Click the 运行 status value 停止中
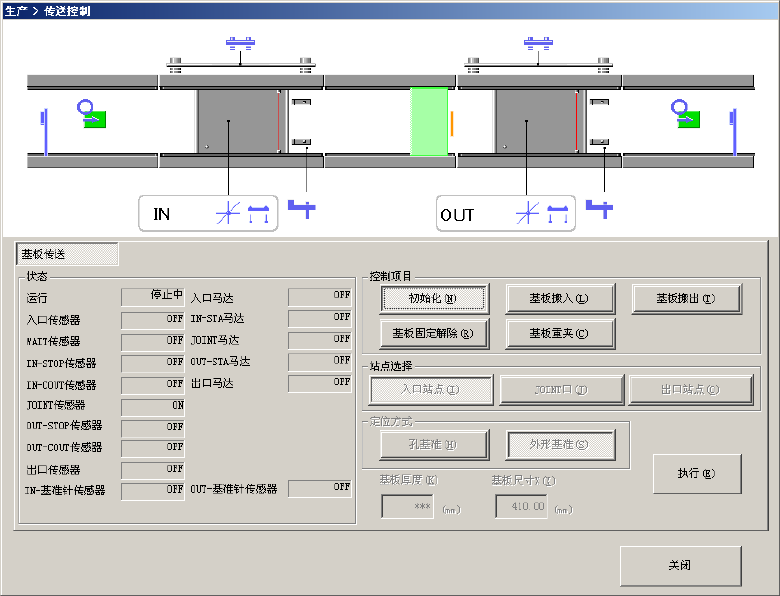780x596 pixels. (x=153, y=297)
